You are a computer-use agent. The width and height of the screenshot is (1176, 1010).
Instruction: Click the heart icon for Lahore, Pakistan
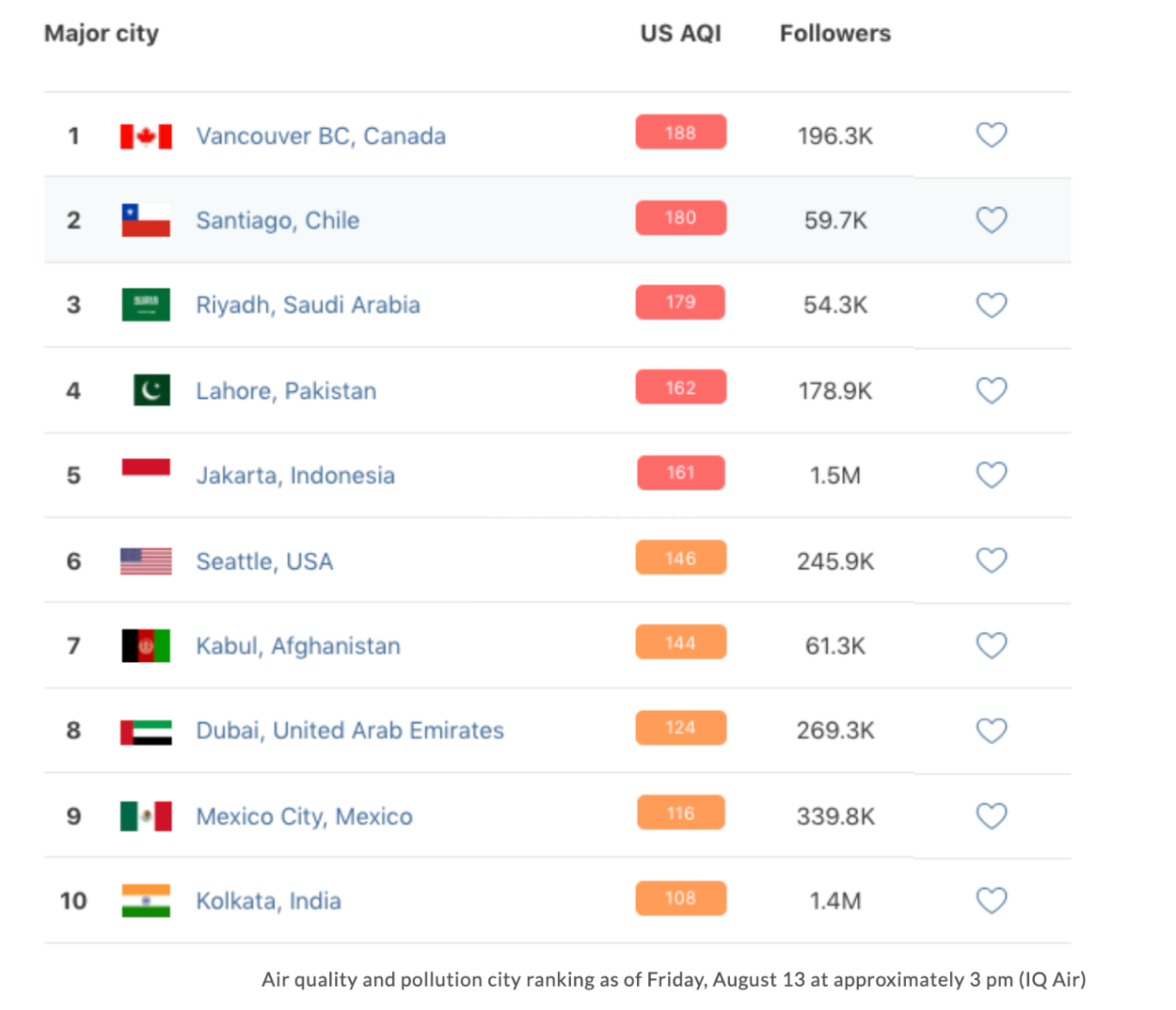click(x=991, y=390)
